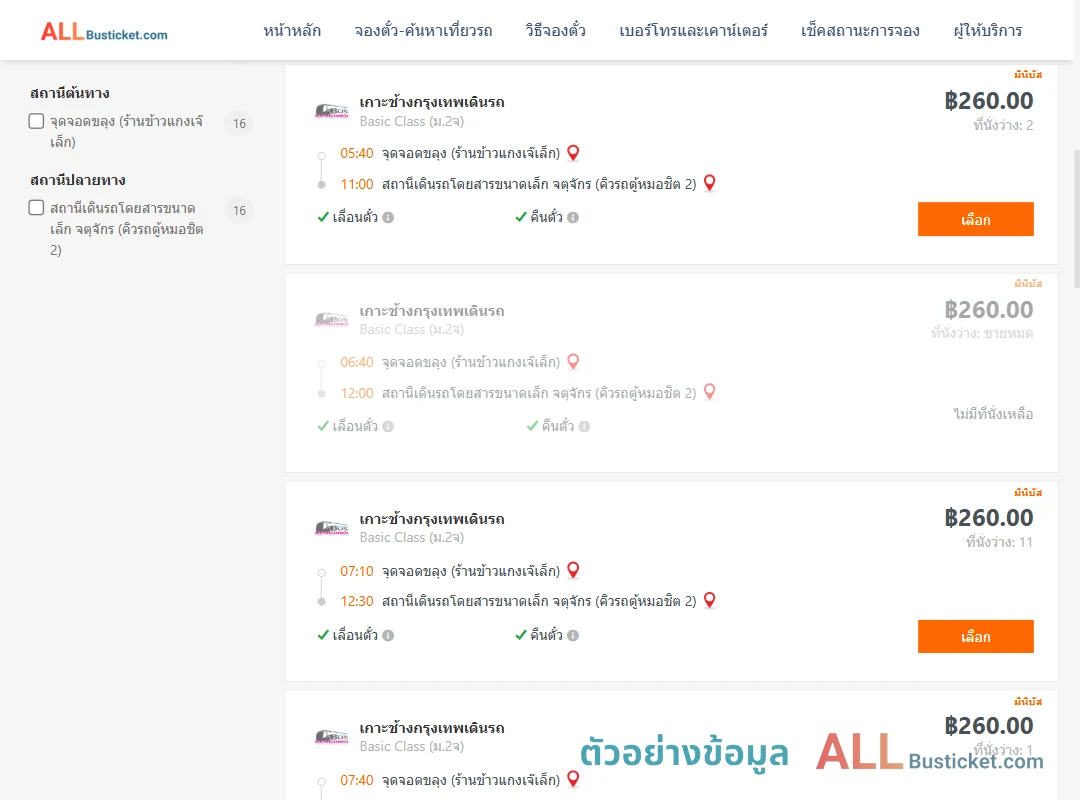Click bus operator logo on 07:40 trip card
Screen dimensions: 1080x800
pyautogui.click(x=331, y=737)
